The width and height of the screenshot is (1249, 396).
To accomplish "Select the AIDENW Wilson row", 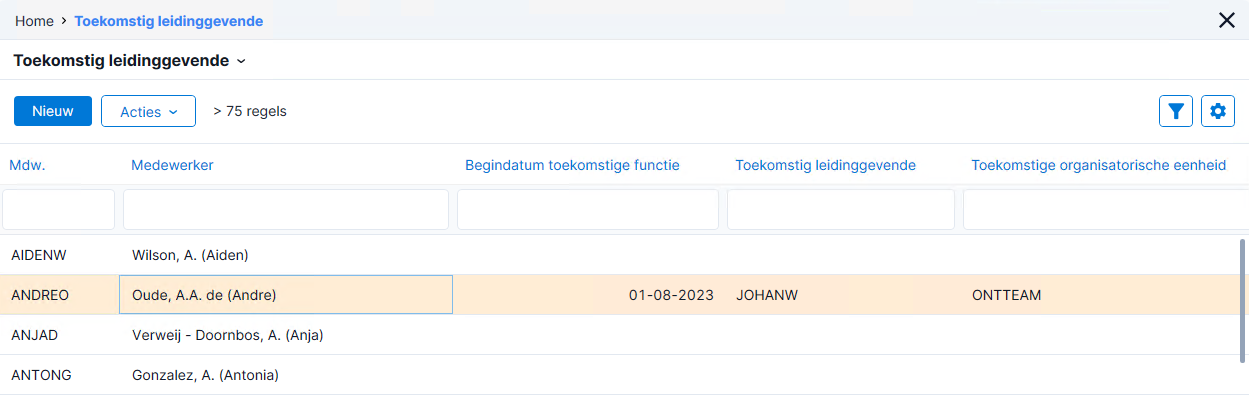I will [618, 255].
